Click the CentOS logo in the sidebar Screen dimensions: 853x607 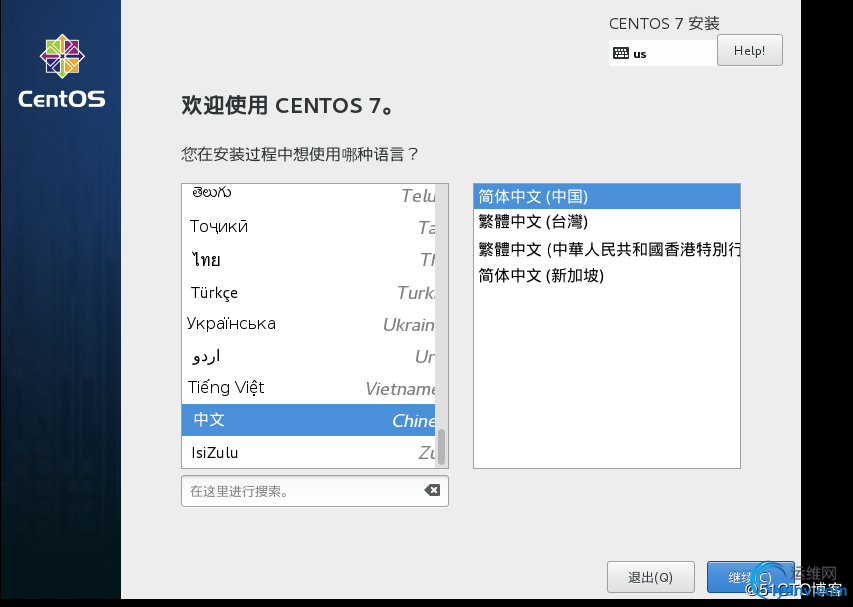click(61, 71)
